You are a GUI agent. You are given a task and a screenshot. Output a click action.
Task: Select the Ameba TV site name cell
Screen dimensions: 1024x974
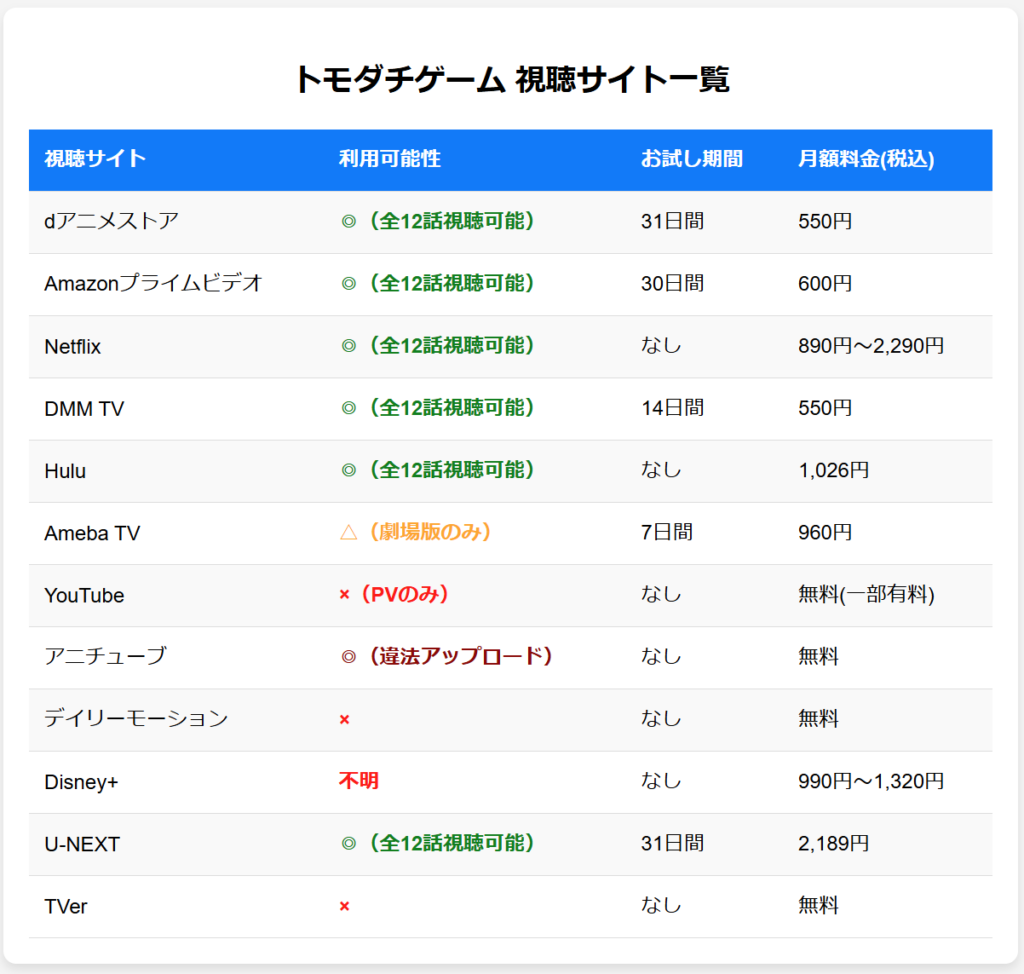92,533
